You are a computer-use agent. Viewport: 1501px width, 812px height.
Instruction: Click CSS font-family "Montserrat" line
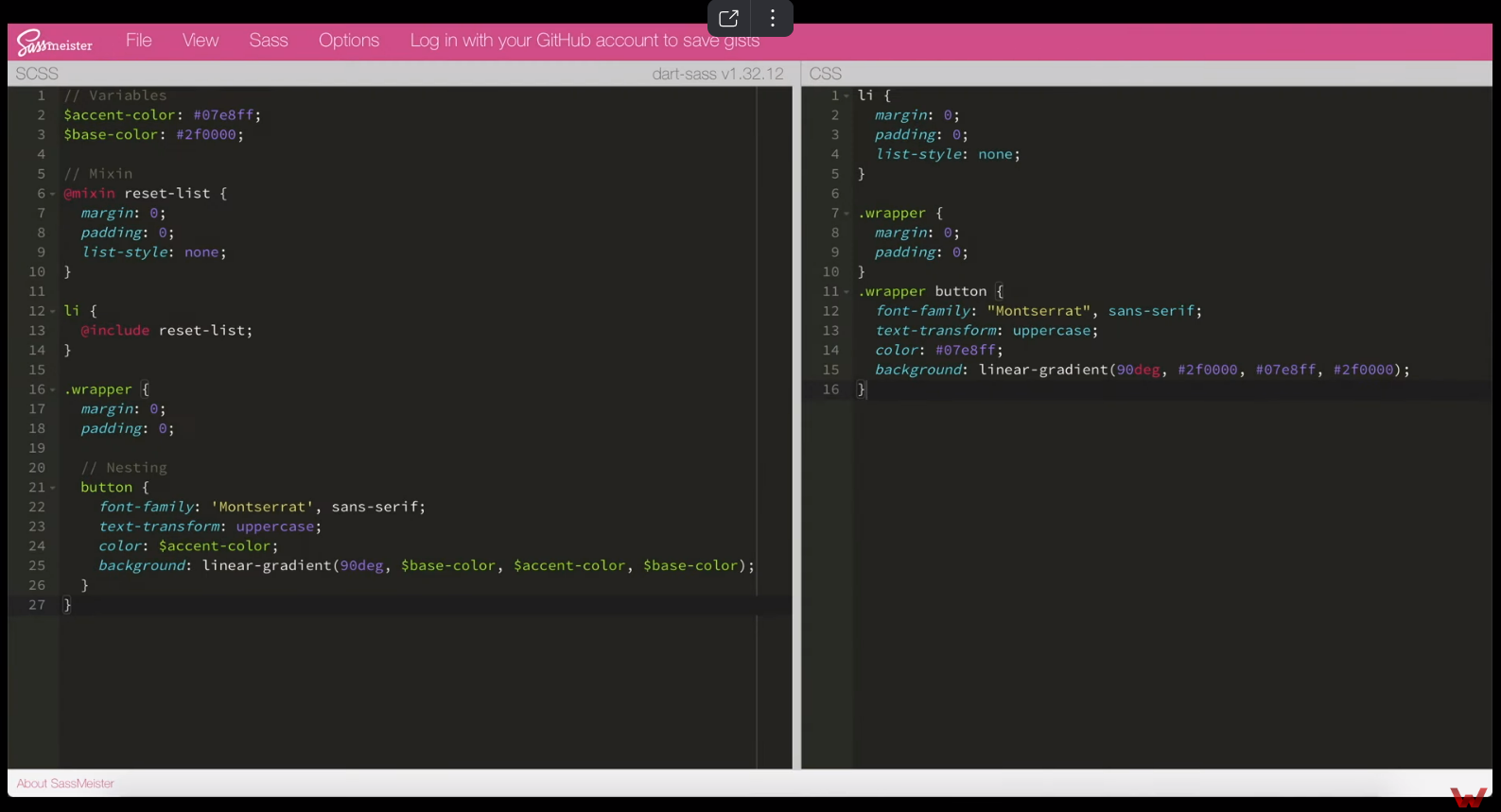[1038, 311]
